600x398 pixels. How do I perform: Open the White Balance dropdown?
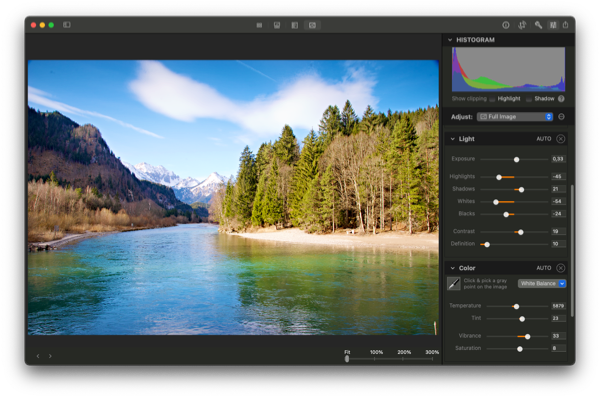(x=542, y=284)
